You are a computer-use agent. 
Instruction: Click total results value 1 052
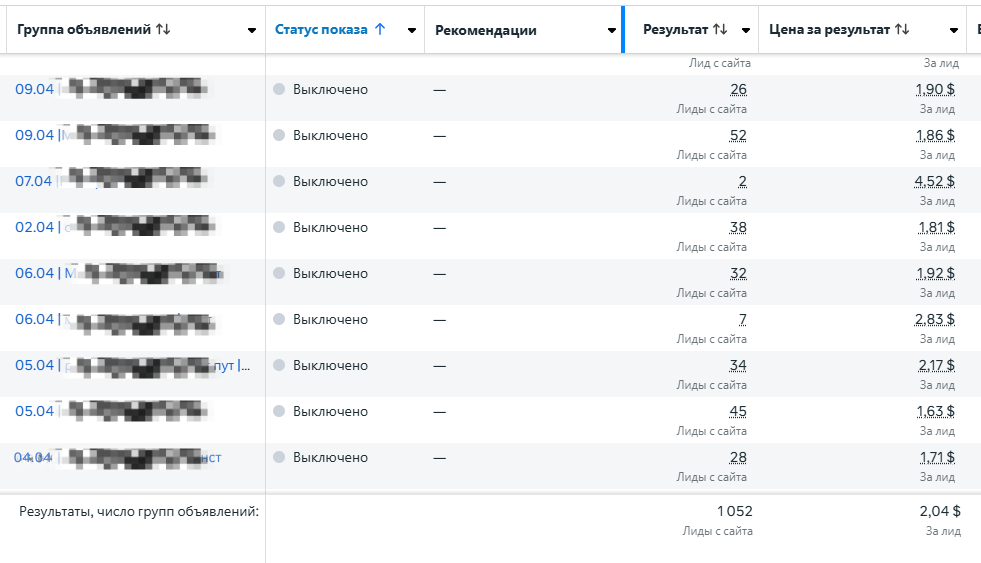pos(735,511)
